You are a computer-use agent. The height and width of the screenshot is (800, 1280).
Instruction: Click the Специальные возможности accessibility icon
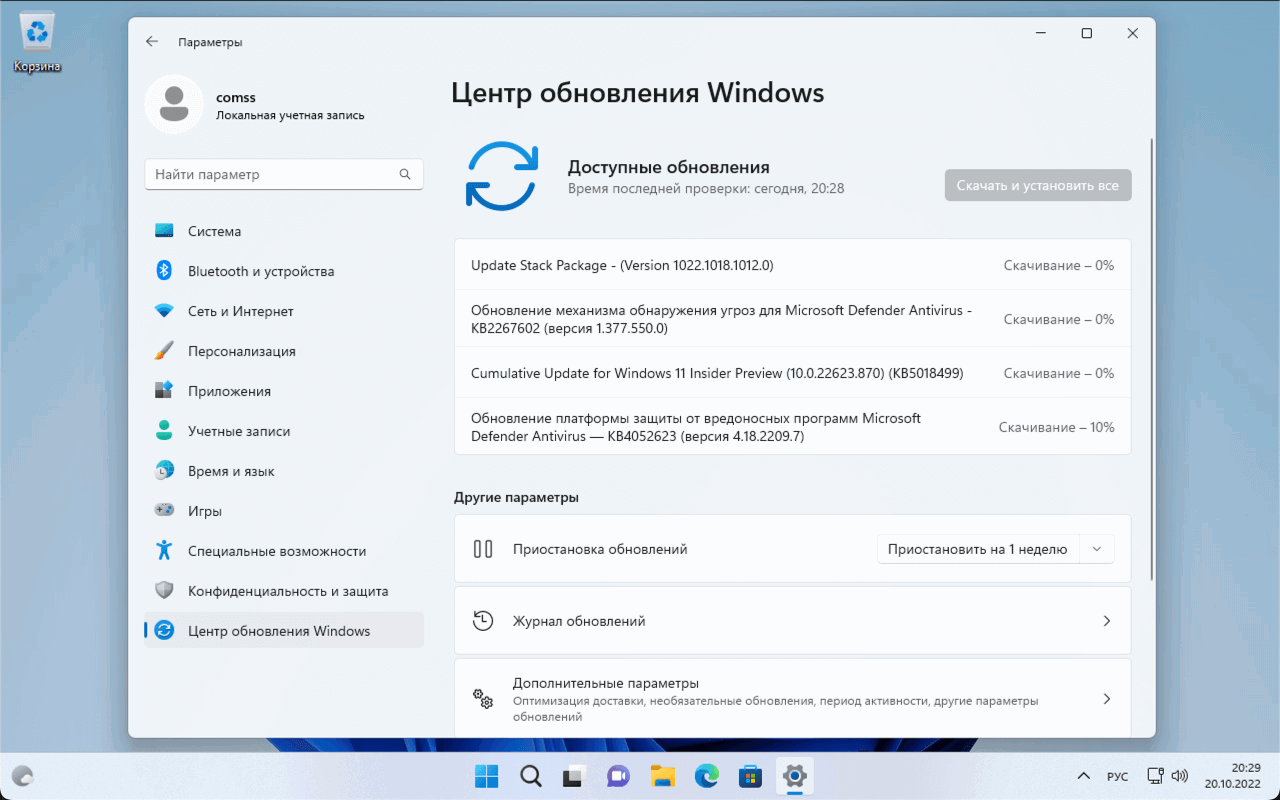(x=165, y=551)
